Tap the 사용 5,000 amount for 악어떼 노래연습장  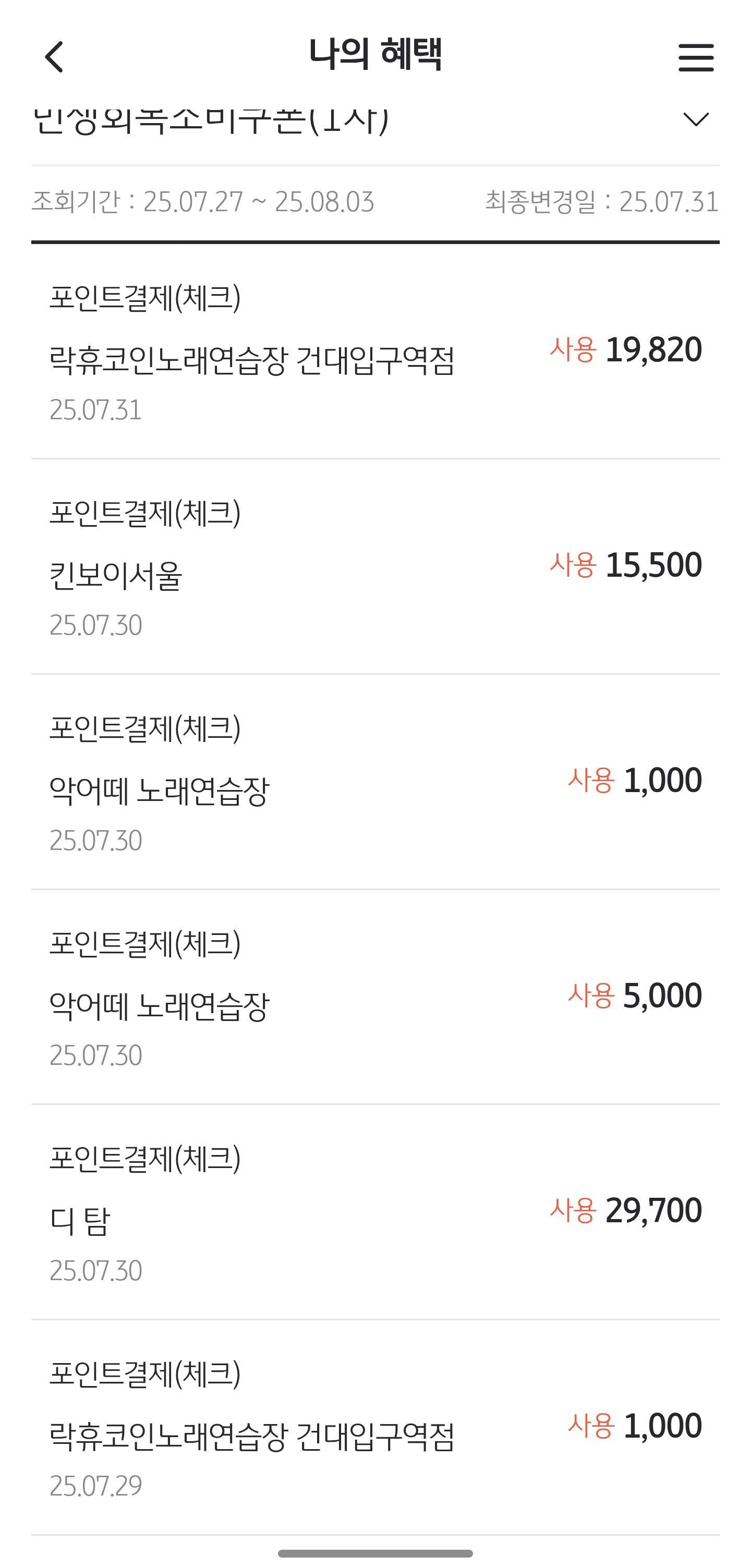pos(634,996)
